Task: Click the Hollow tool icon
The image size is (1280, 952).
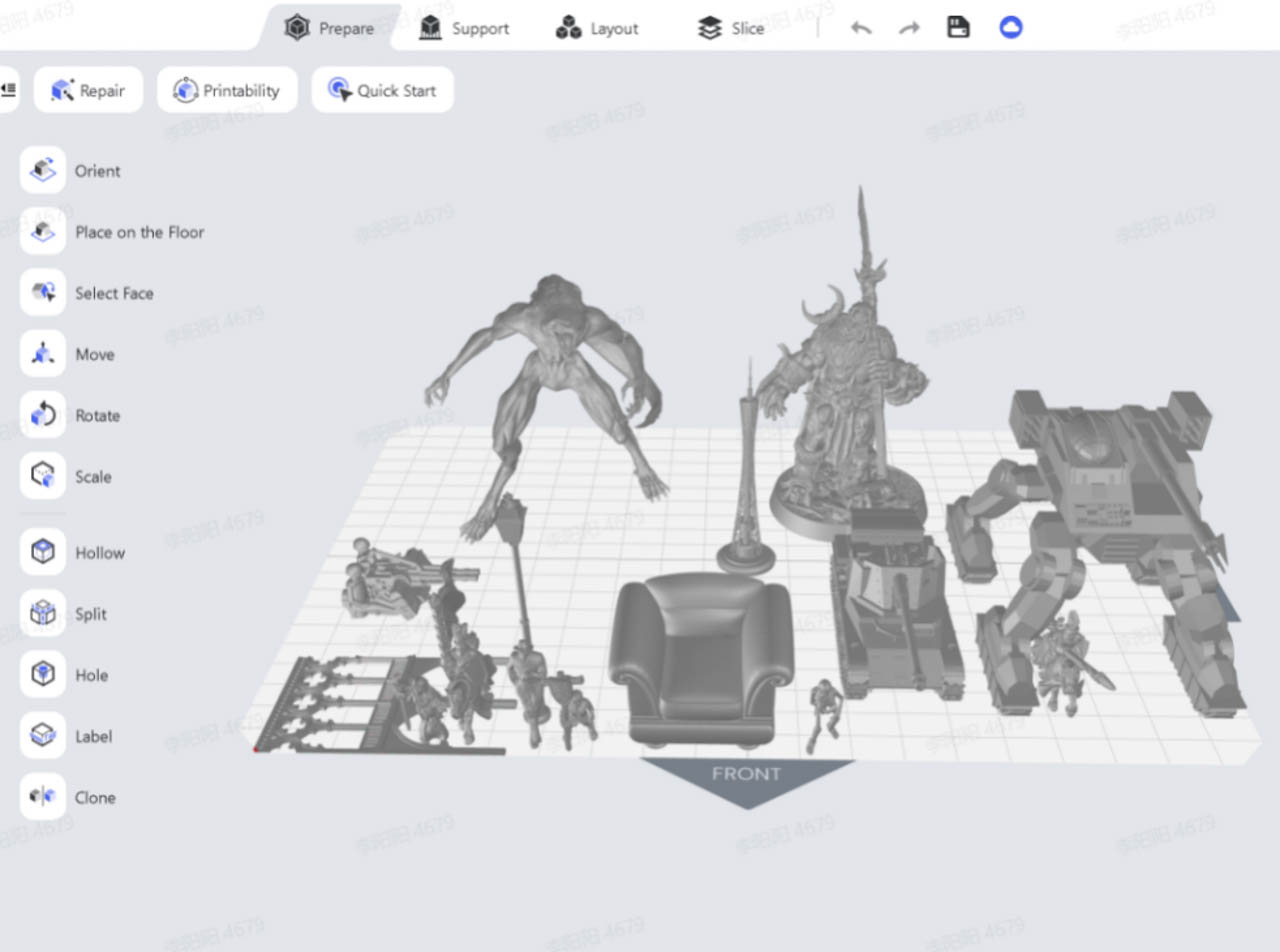Action: [43, 553]
